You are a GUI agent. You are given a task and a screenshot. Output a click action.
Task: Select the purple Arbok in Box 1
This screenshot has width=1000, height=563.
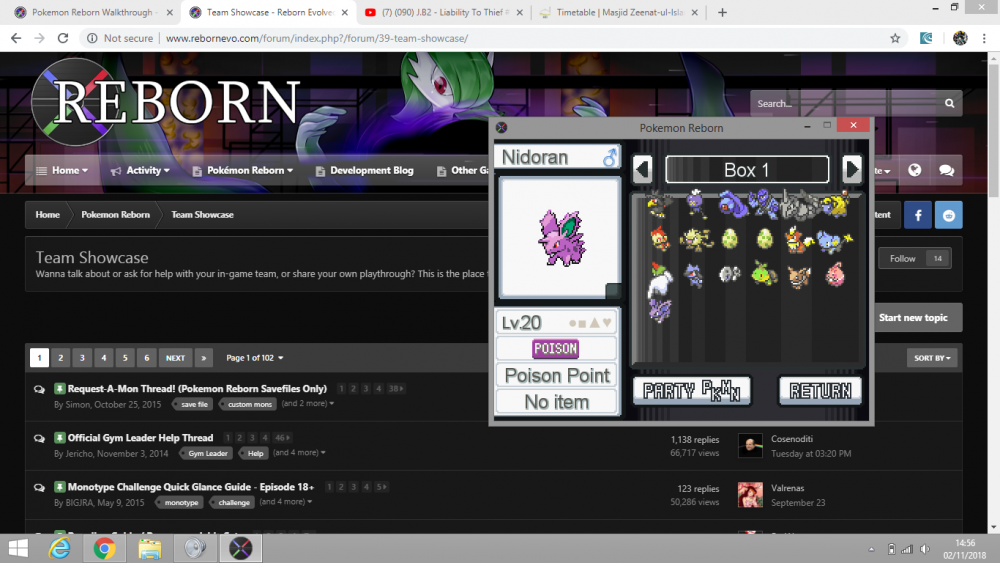pyautogui.click(x=731, y=205)
